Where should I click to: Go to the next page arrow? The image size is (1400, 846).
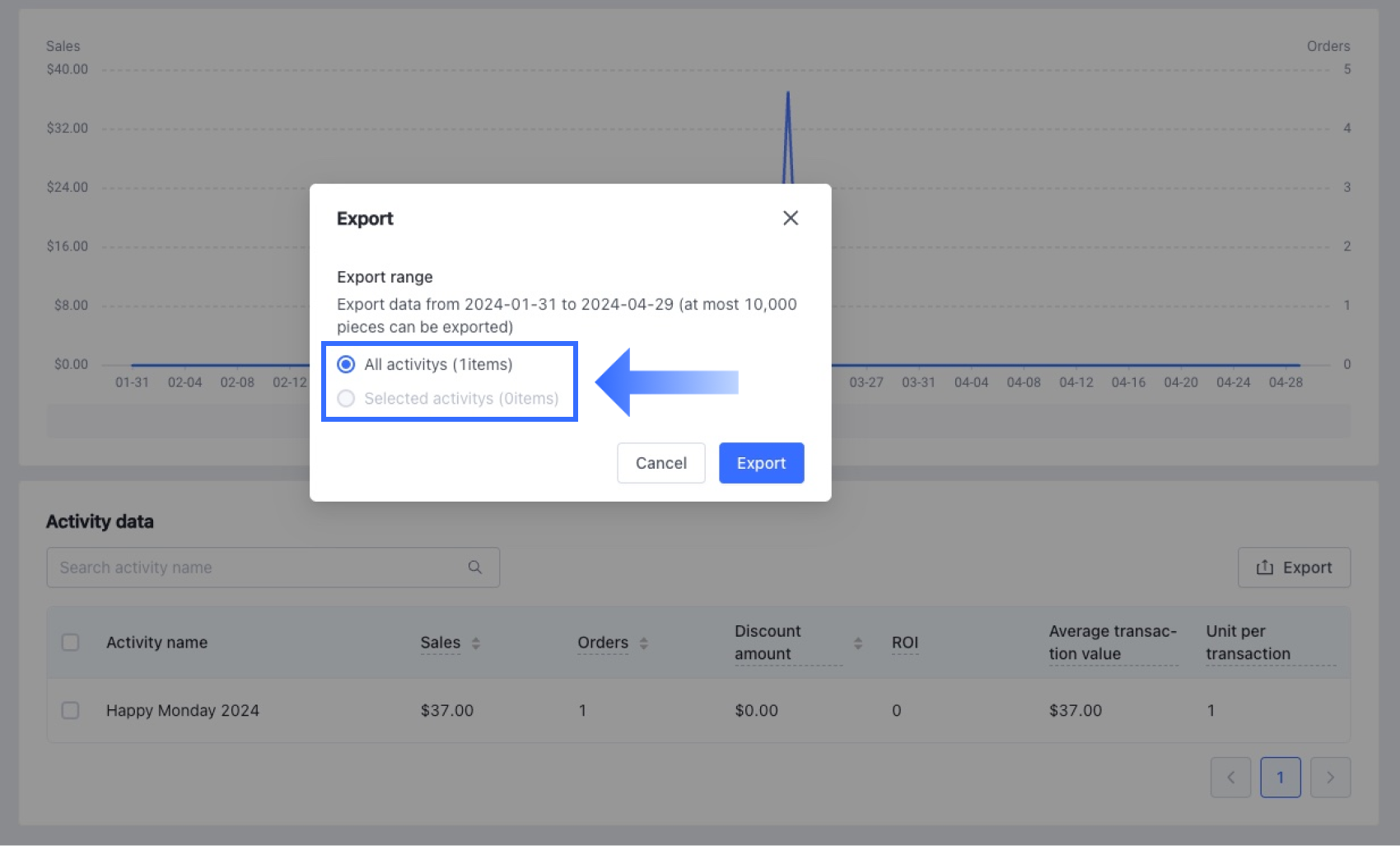pyautogui.click(x=1330, y=778)
